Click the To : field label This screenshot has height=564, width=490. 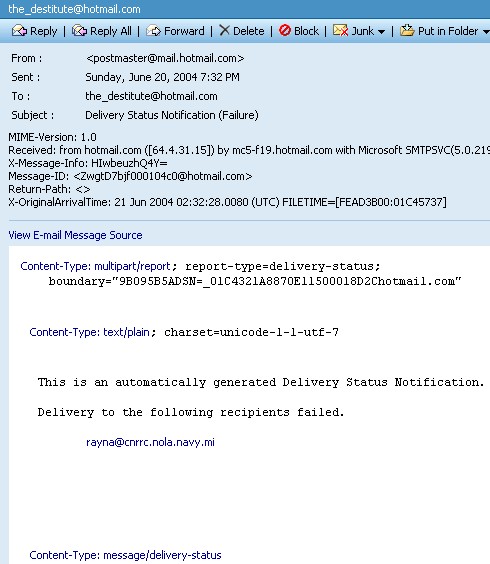point(21,96)
